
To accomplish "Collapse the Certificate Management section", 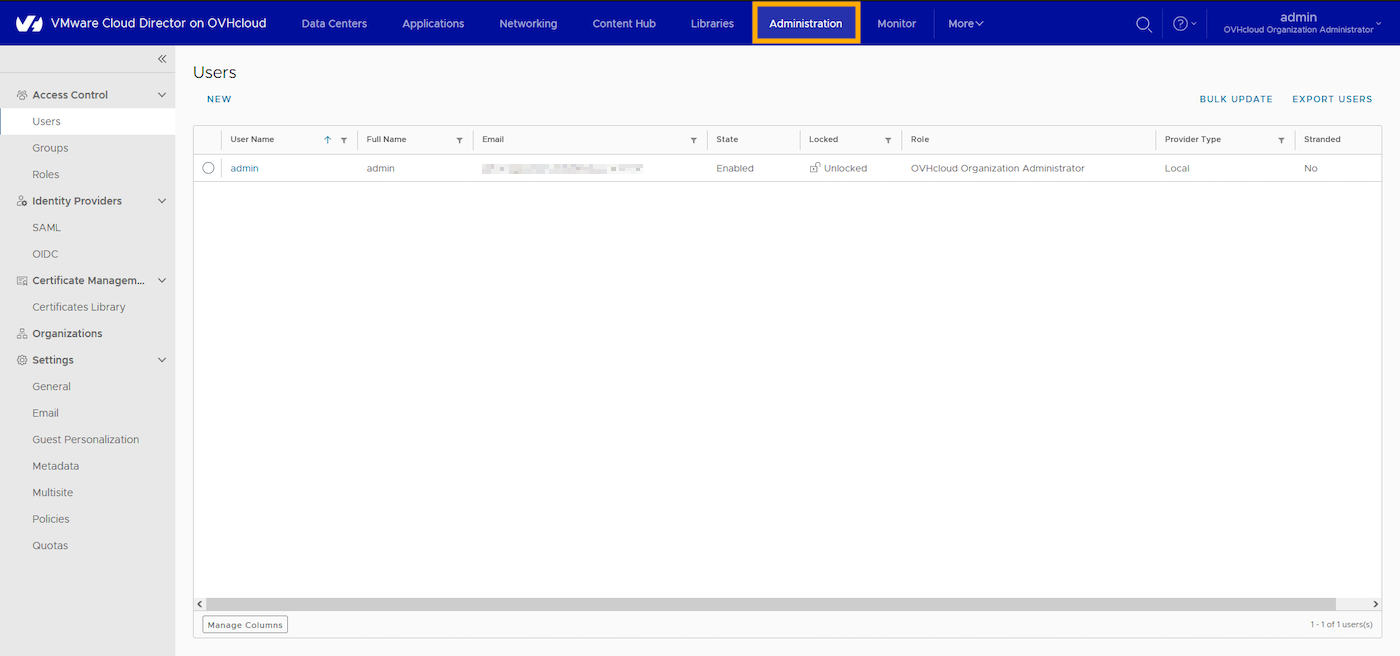I will coord(162,281).
